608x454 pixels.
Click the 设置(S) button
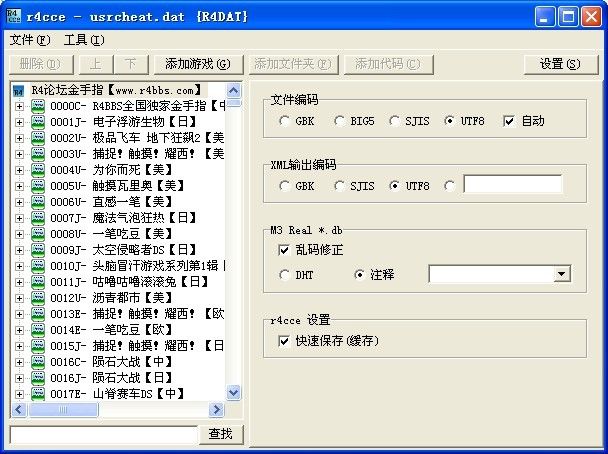tap(561, 64)
